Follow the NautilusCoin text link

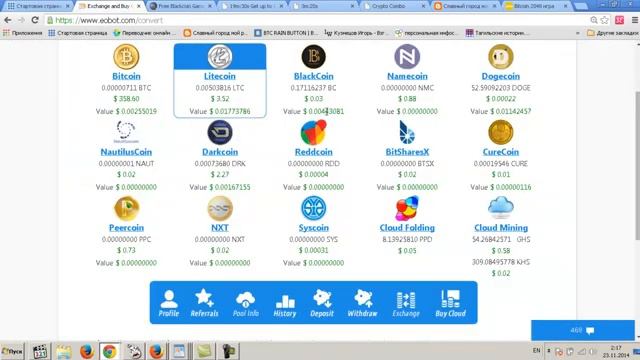126,152
